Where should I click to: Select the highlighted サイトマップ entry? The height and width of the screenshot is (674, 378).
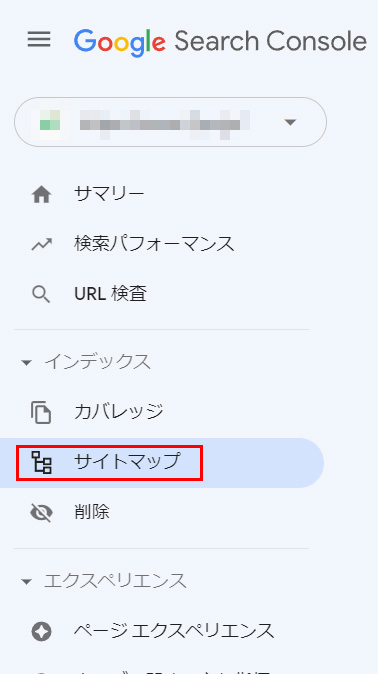click(162, 463)
